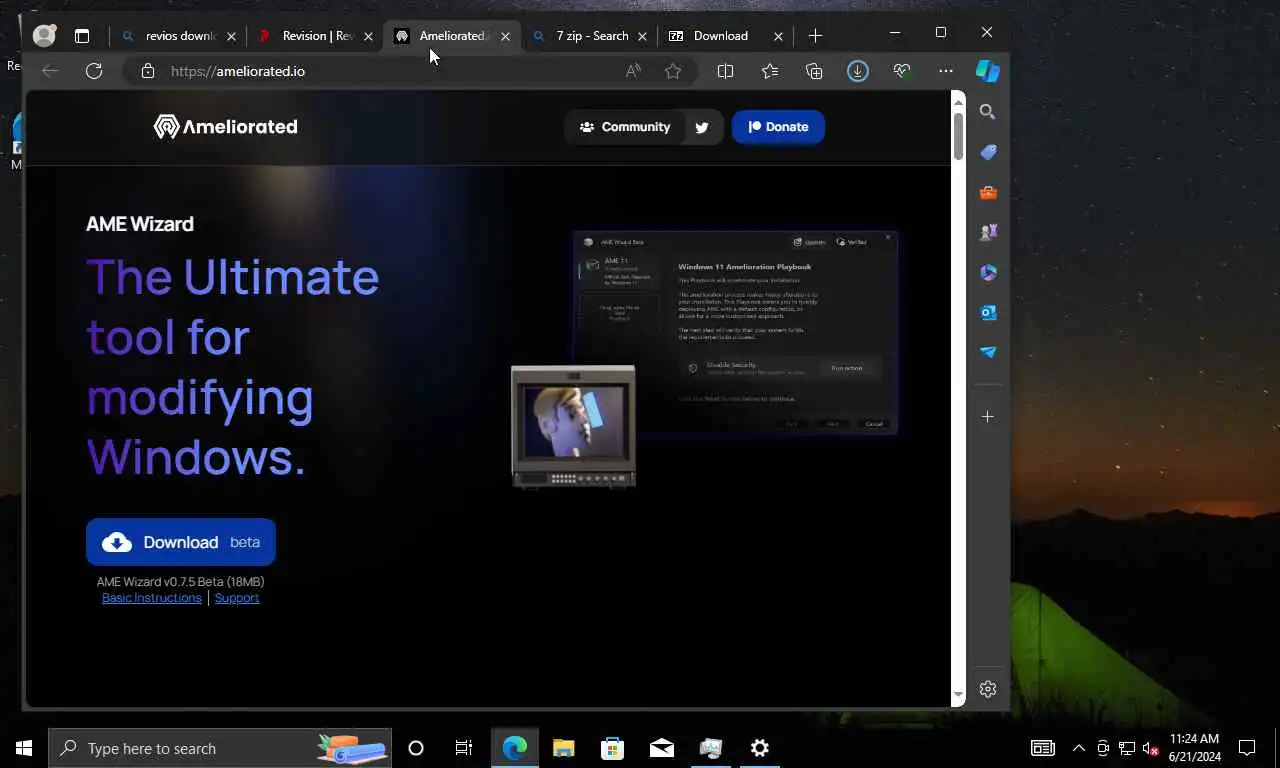Show hidden system tray icons
The width and height of the screenshot is (1280, 768).
(x=1079, y=748)
